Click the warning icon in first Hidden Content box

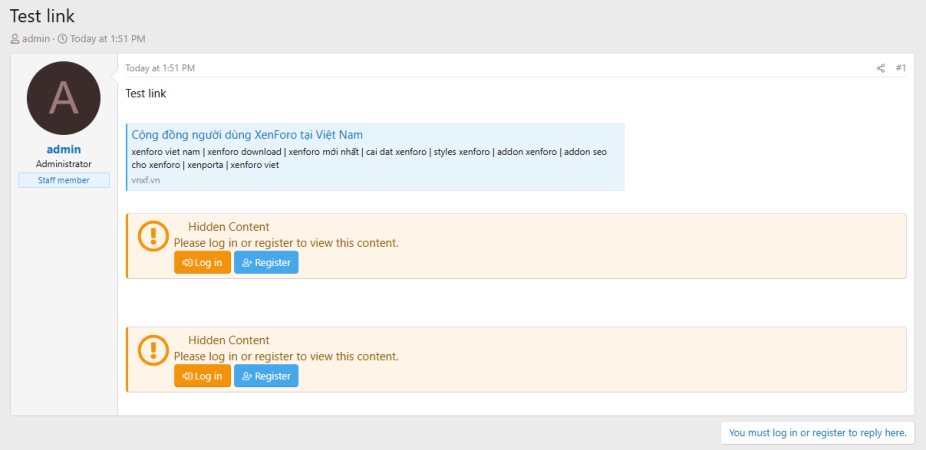(153, 236)
